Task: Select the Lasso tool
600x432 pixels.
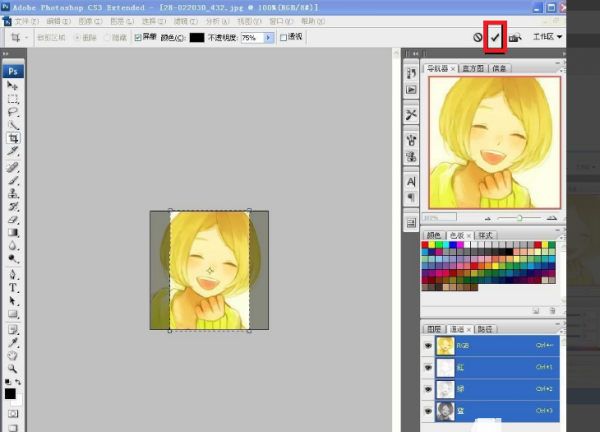Action: coord(13,112)
